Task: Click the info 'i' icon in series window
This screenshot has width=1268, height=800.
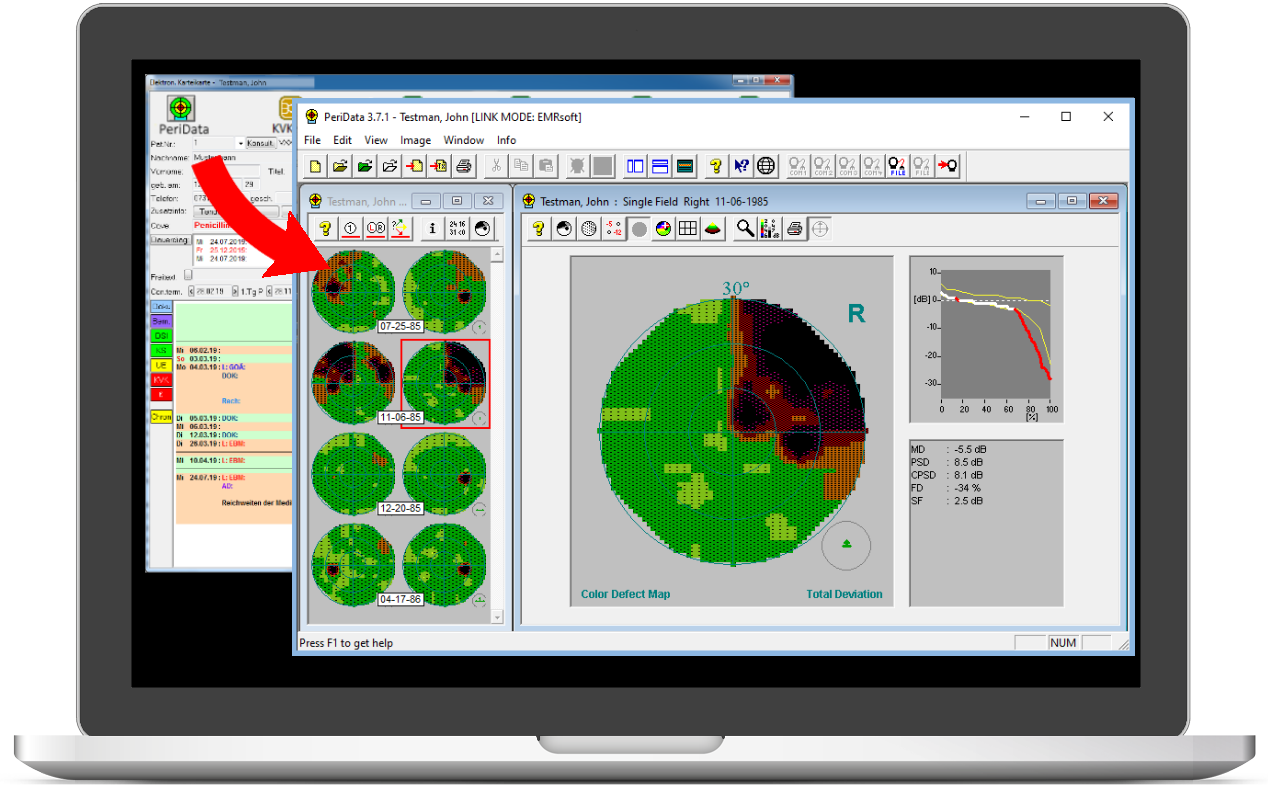Action: click(432, 229)
